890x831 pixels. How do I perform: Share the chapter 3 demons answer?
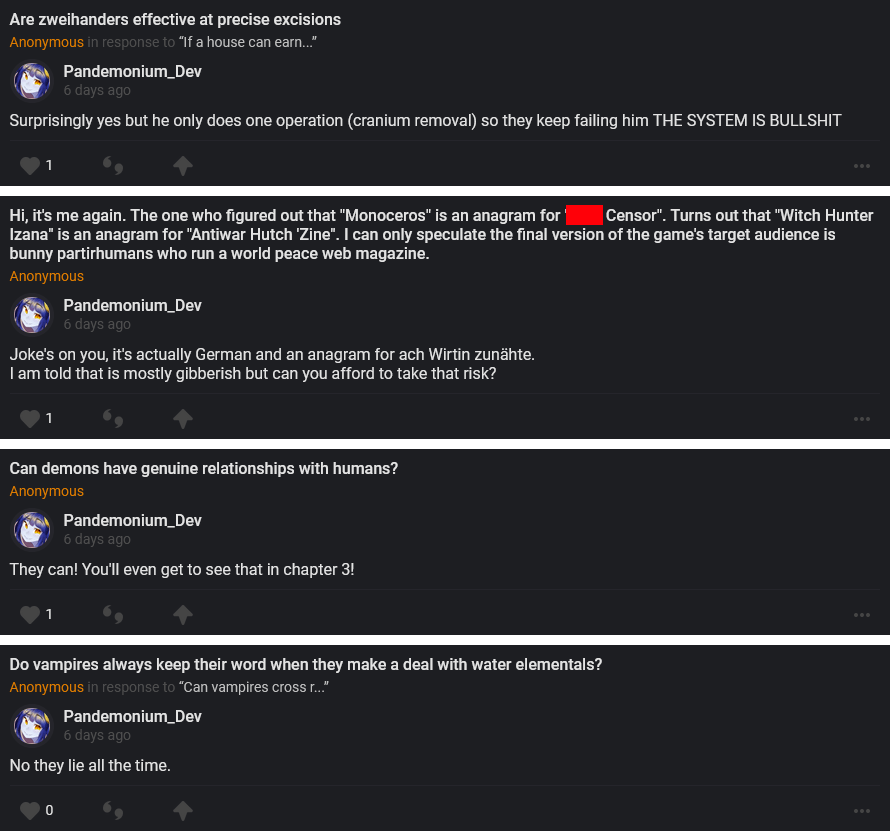pos(183,614)
